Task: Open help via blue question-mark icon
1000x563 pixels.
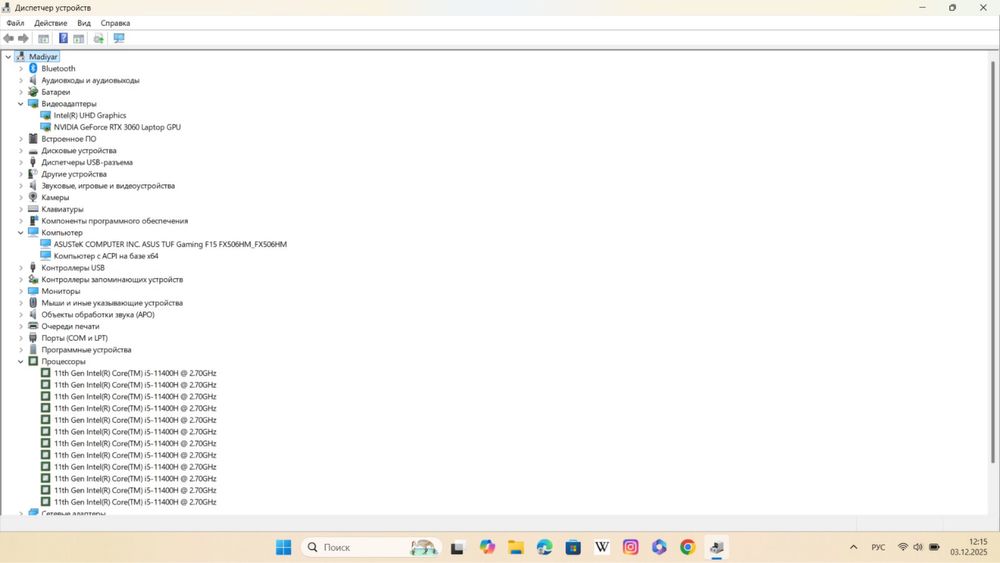Action: (x=63, y=39)
